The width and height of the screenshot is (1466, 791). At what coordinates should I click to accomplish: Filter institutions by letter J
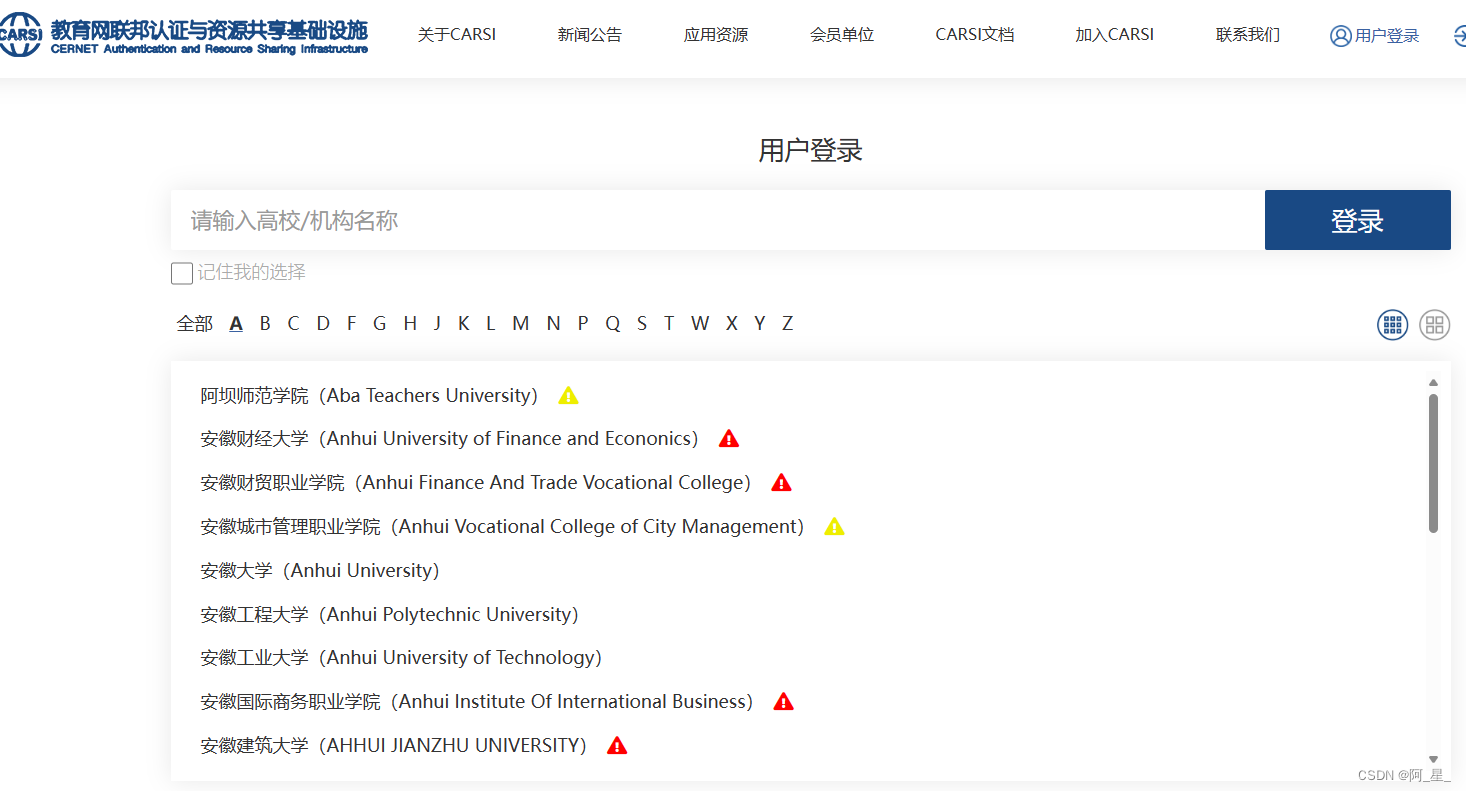(437, 323)
